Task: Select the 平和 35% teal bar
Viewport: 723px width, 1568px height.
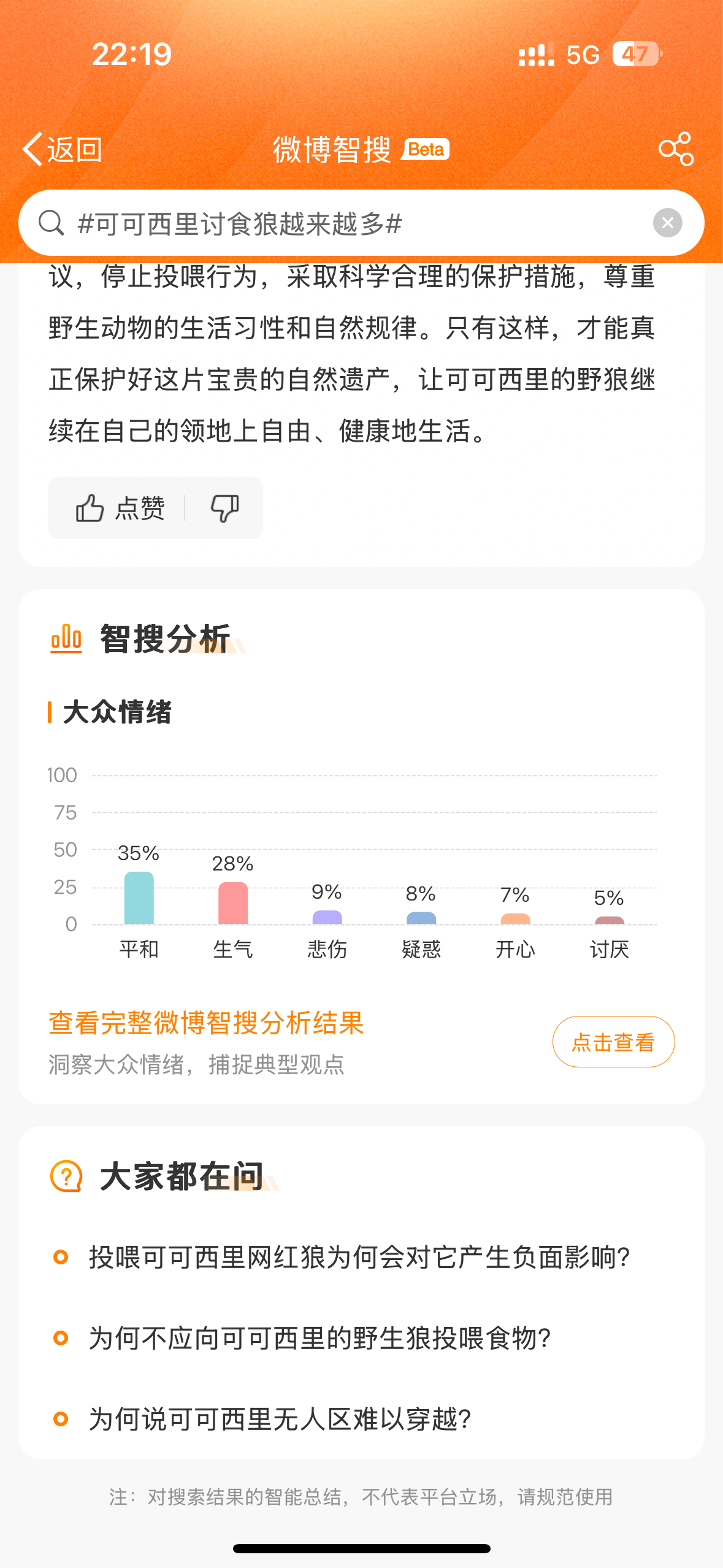Action: [x=139, y=897]
